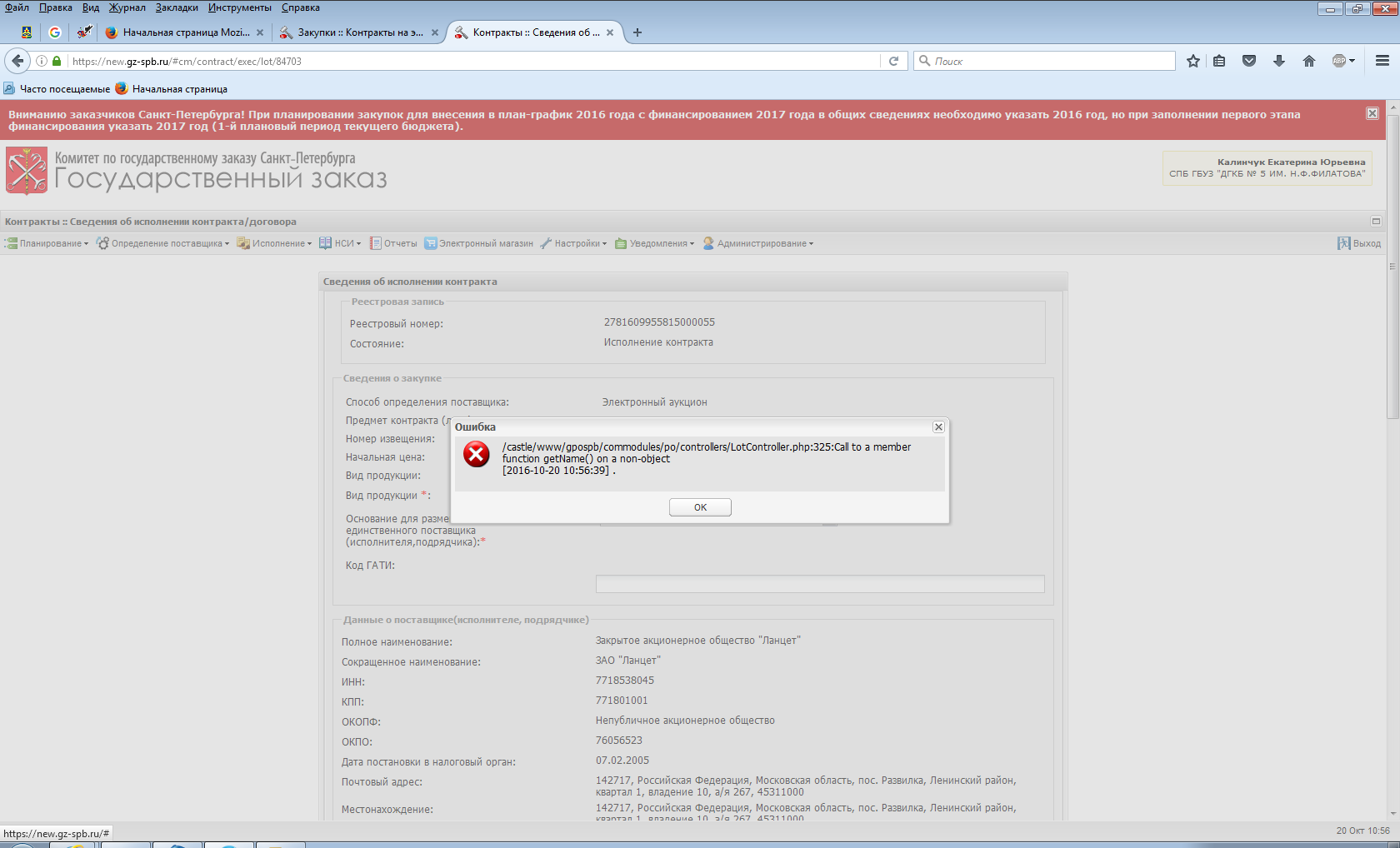Expand the Настройки menu
Image resolution: width=1400 pixels, height=848 pixels.
pos(573,243)
